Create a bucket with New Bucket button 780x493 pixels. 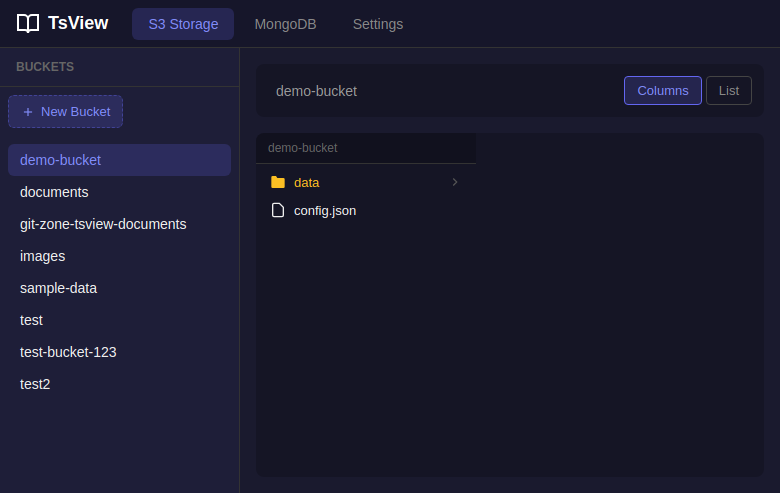tap(66, 112)
